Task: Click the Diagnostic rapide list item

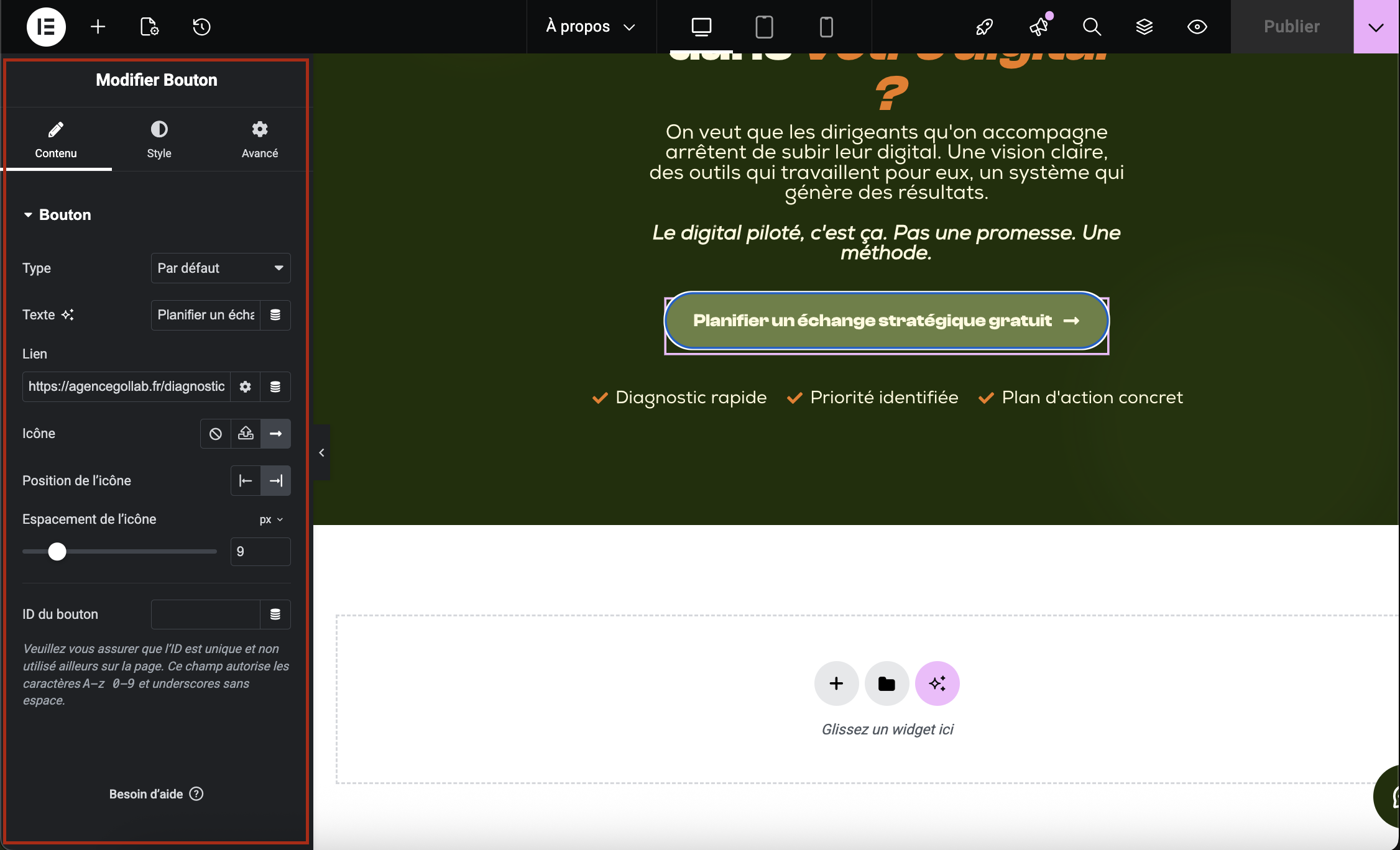Action: coord(679,398)
